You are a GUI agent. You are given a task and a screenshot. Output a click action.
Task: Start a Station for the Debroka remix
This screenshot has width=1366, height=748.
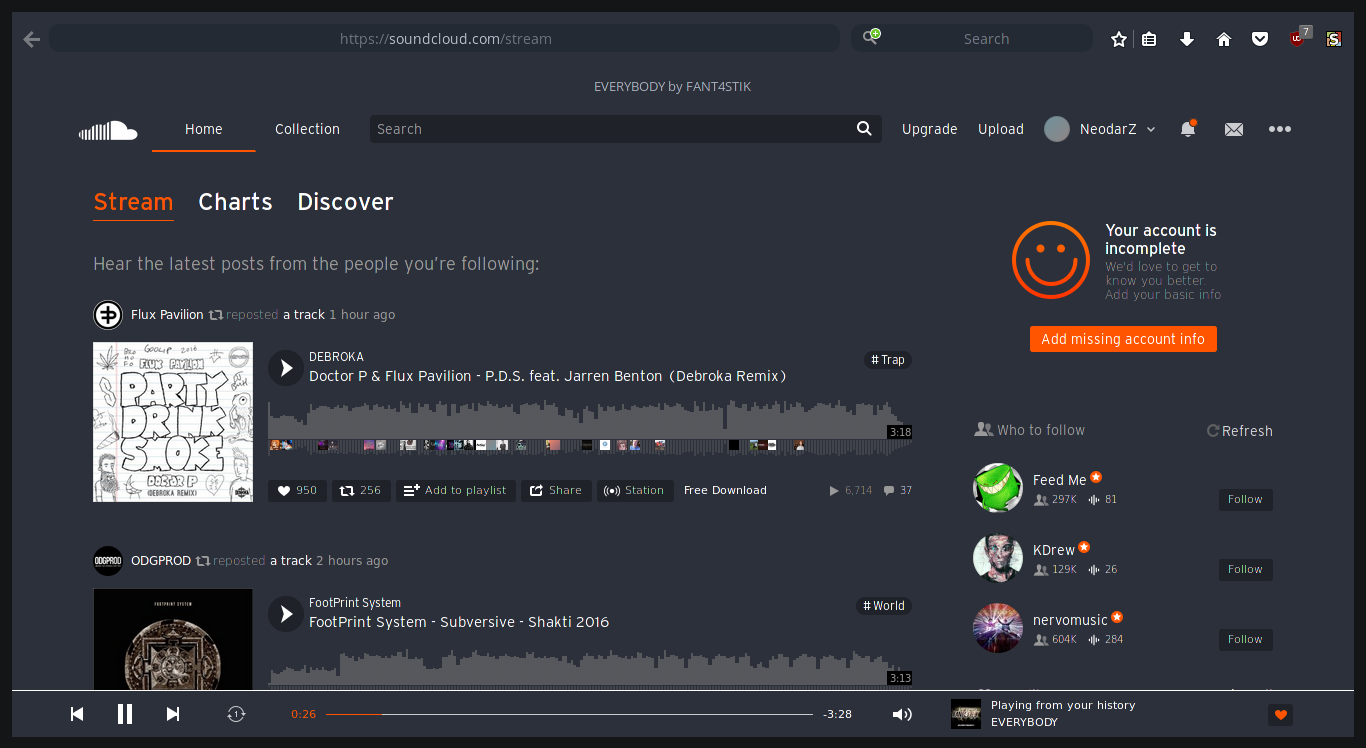635,490
